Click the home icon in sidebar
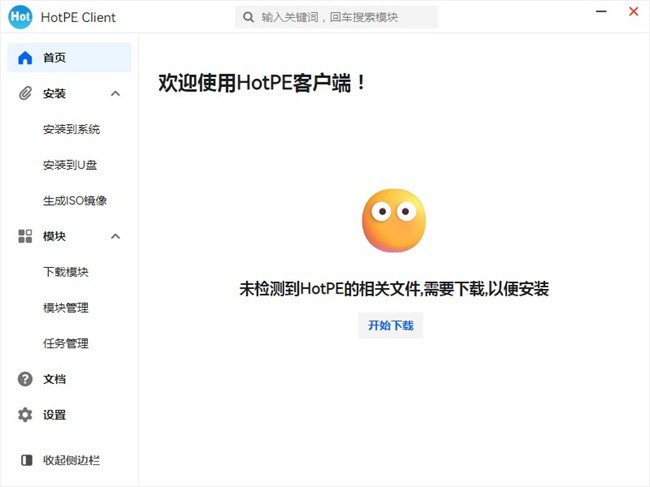 pos(25,58)
